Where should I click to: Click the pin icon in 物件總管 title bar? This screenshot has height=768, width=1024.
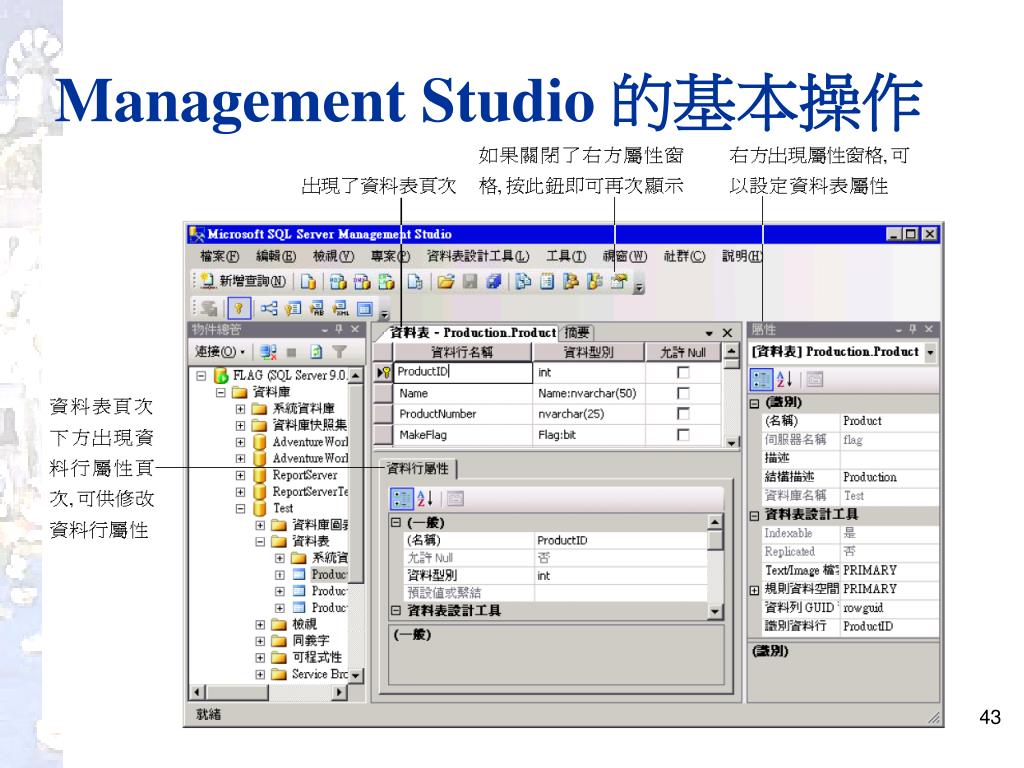coord(338,329)
